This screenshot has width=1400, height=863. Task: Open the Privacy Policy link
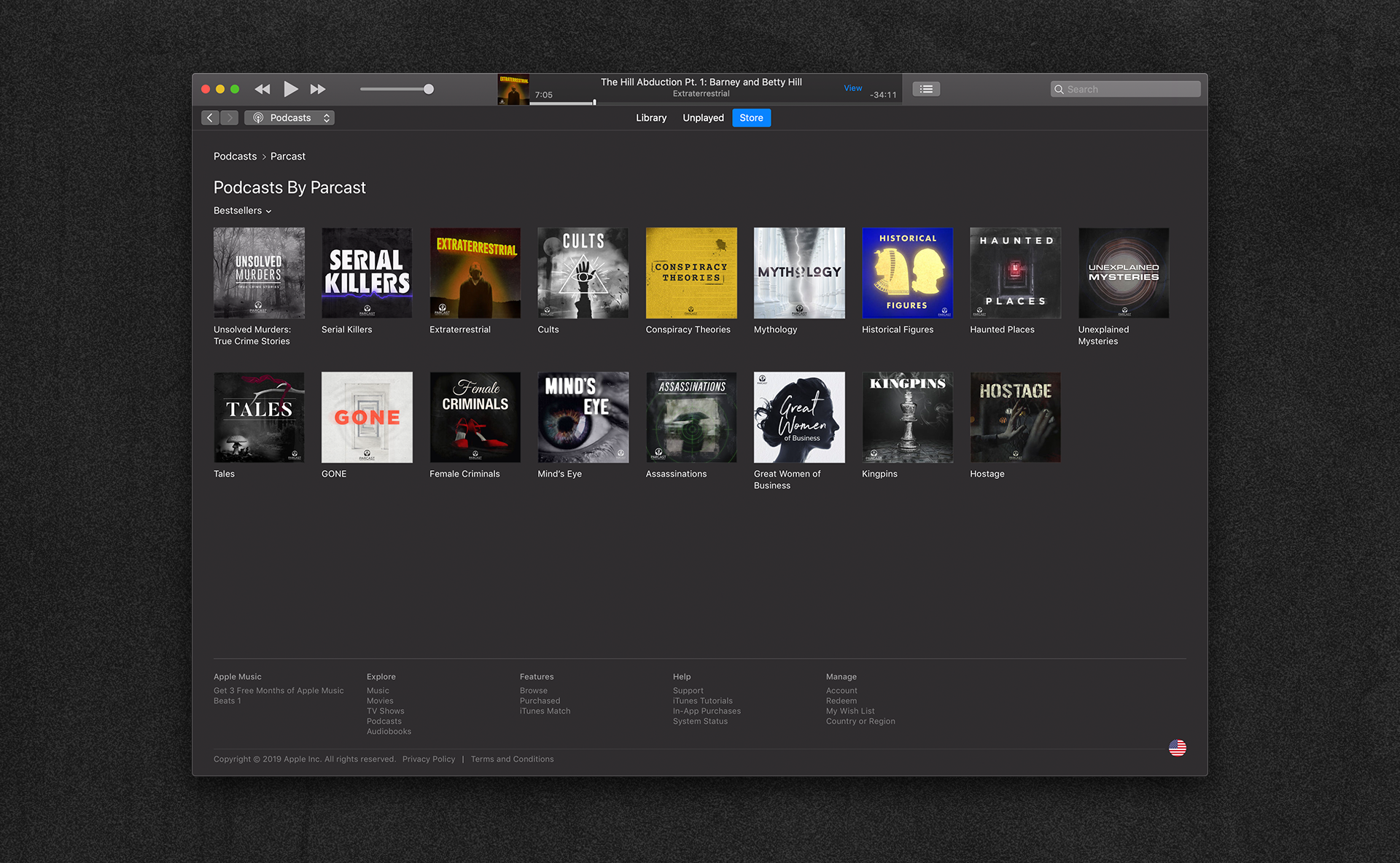(x=428, y=759)
